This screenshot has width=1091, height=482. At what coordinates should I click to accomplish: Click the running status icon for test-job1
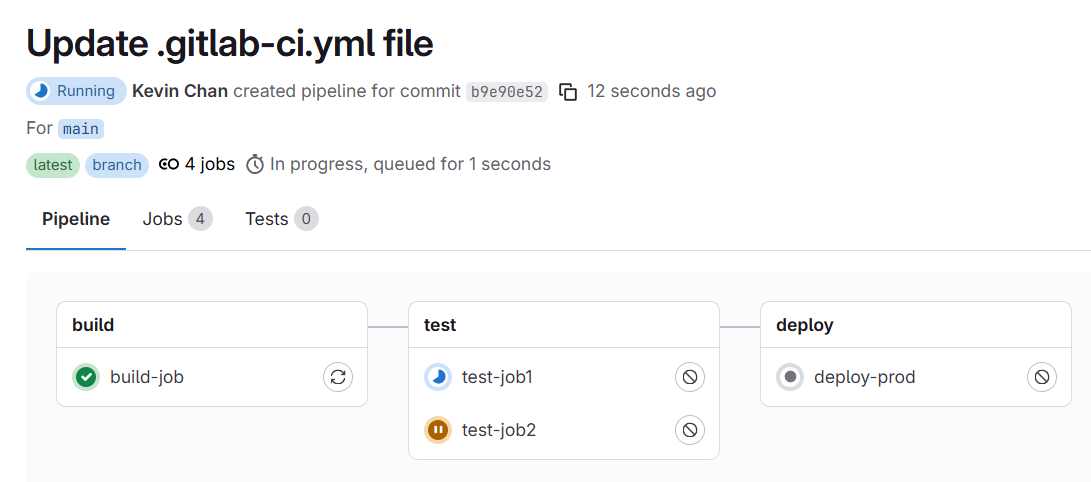point(438,377)
